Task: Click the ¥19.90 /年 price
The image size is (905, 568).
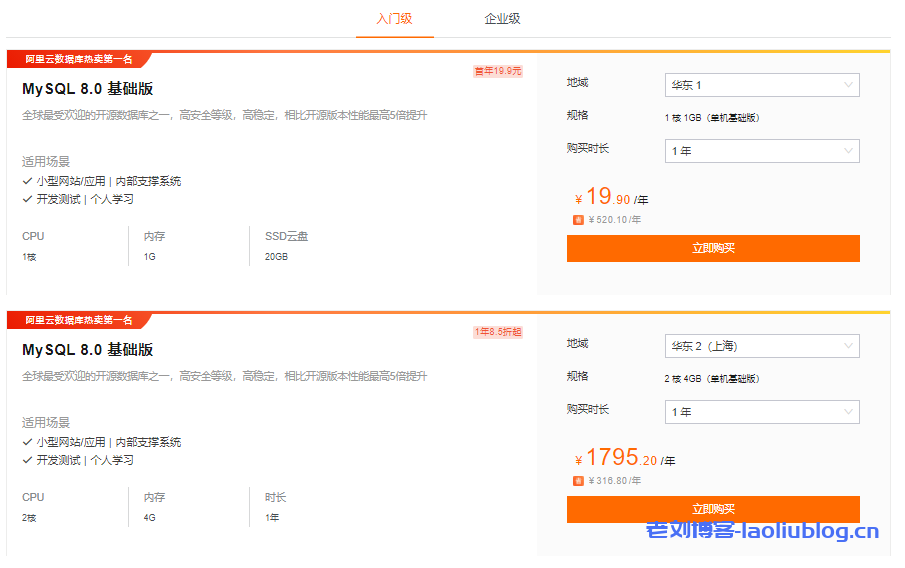Action: click(611, 197)
